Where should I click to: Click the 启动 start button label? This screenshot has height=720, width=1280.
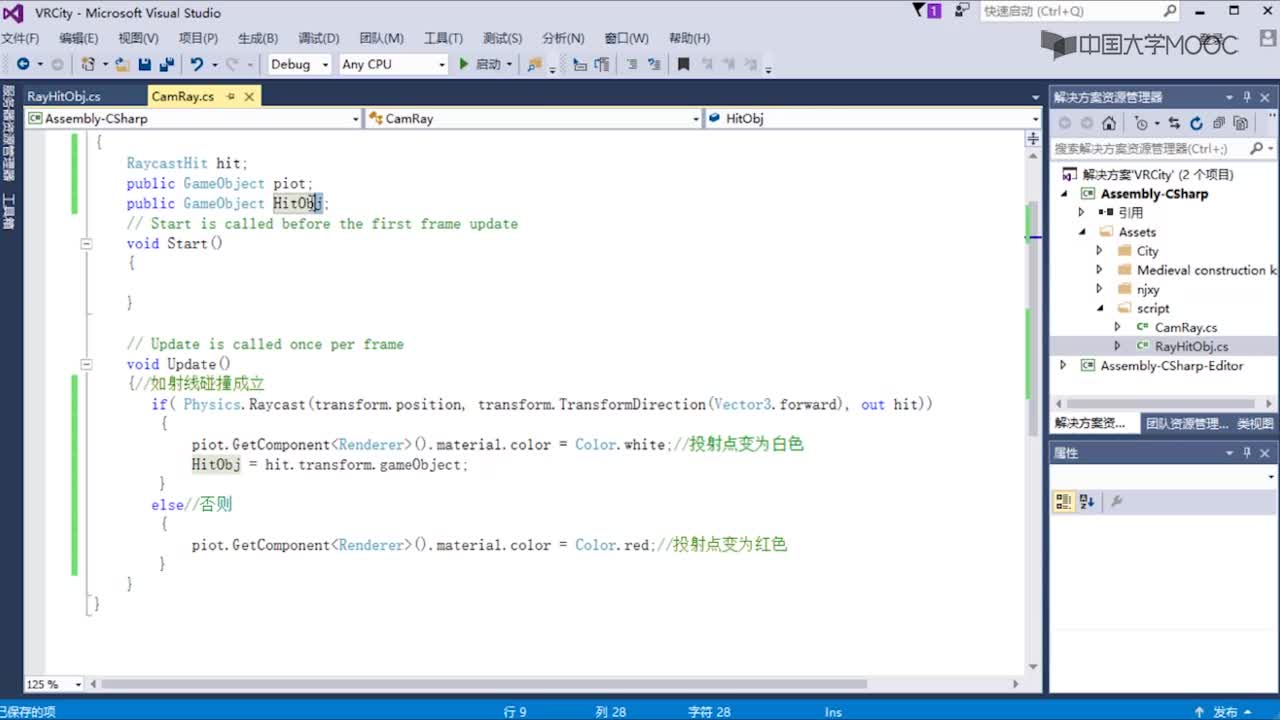pos(488,64)
